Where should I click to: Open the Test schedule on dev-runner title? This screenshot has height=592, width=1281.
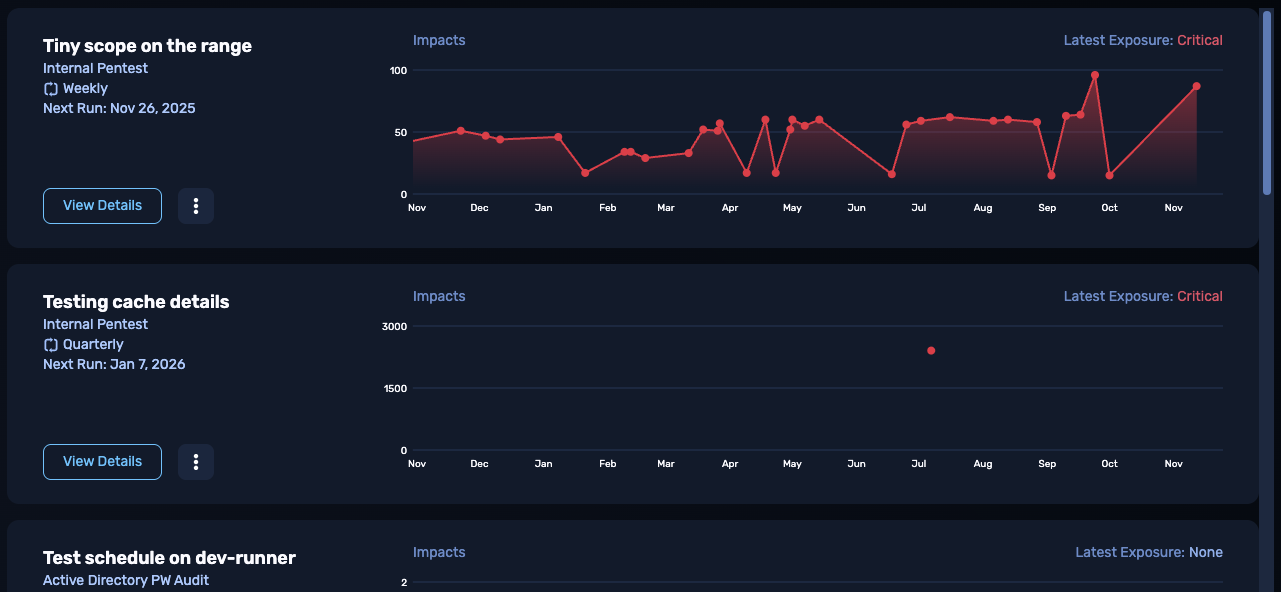pyautogui.click(x=169, y=558)
